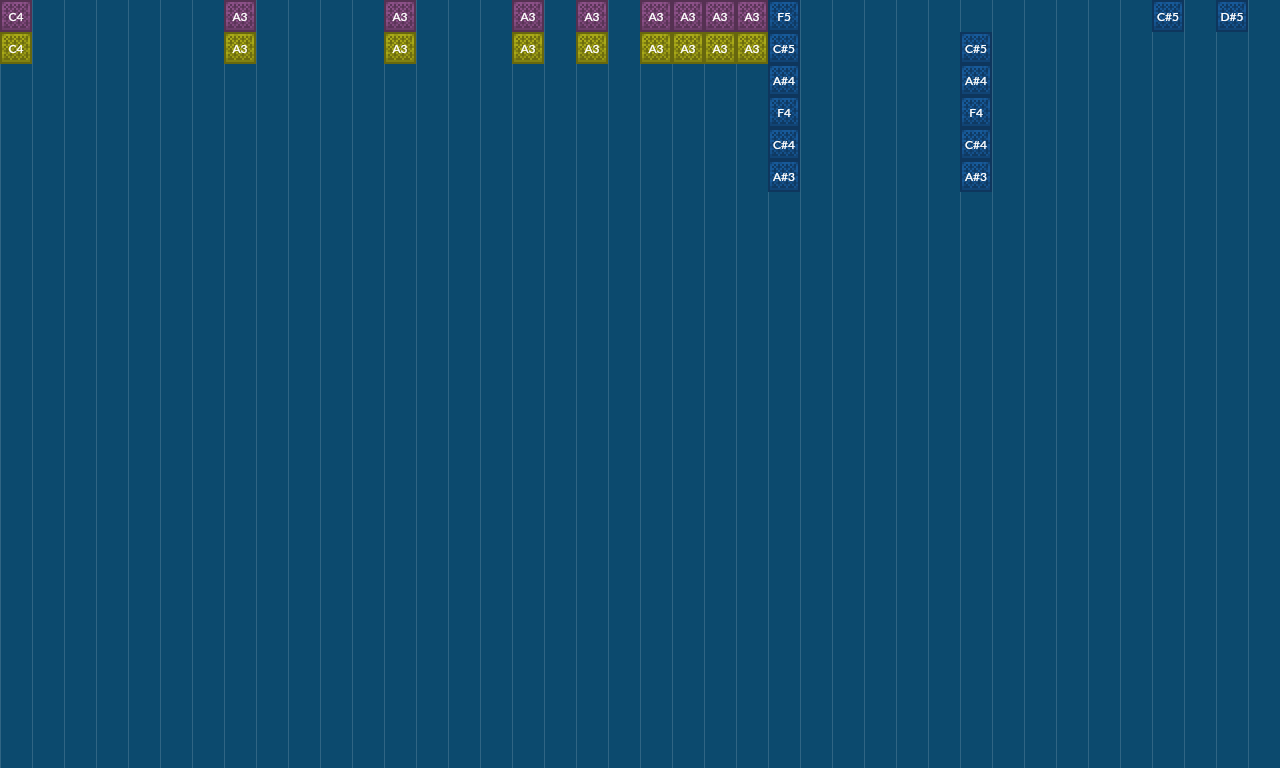
Task: Select the pink C4 note in the first column
Action: tap(15, 16)
